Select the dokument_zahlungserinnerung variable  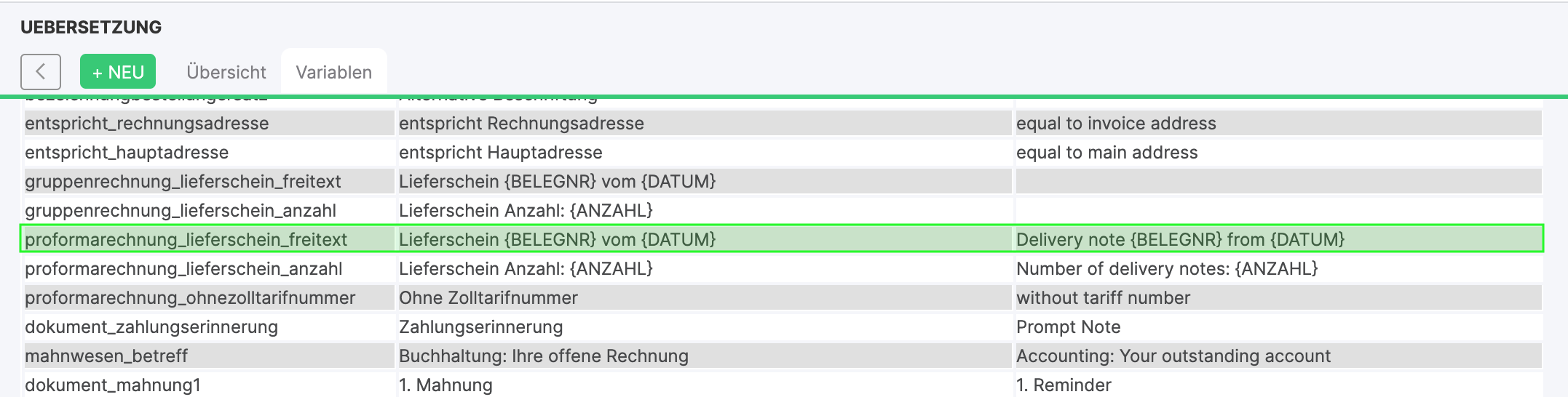click(151, 327)
